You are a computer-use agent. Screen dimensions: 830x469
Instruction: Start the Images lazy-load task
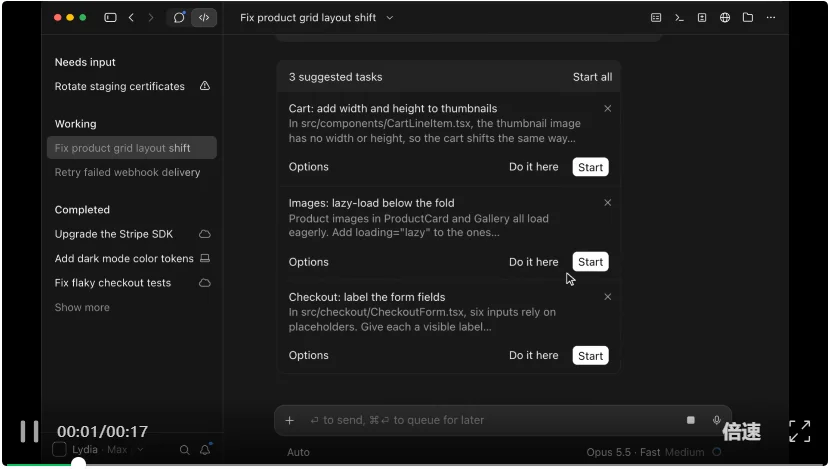pos(590,262)
